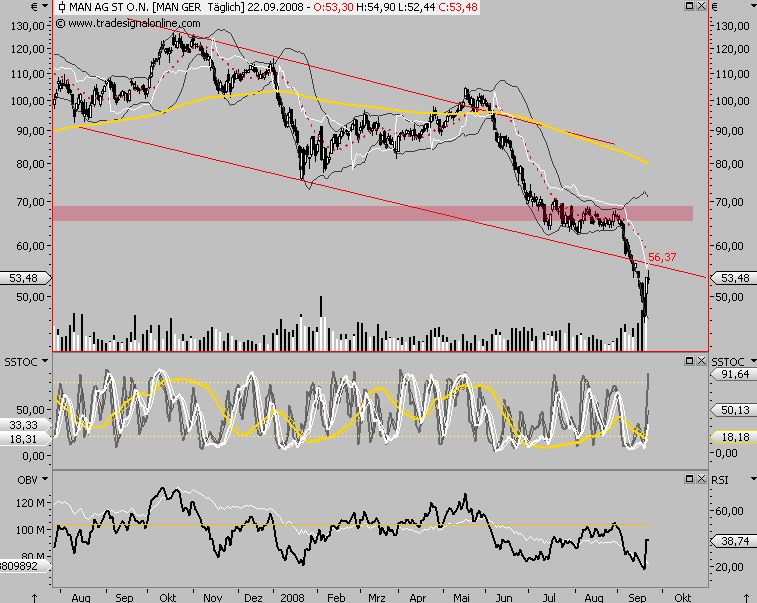Click the date 22.09.2008 in the header

276,7
